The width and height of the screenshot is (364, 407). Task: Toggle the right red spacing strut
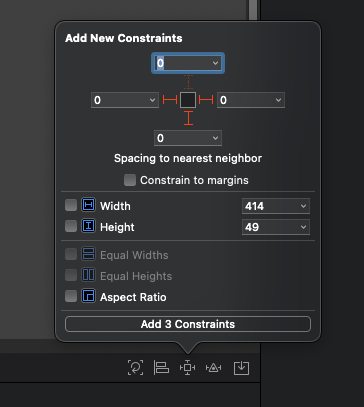[206, 100]
